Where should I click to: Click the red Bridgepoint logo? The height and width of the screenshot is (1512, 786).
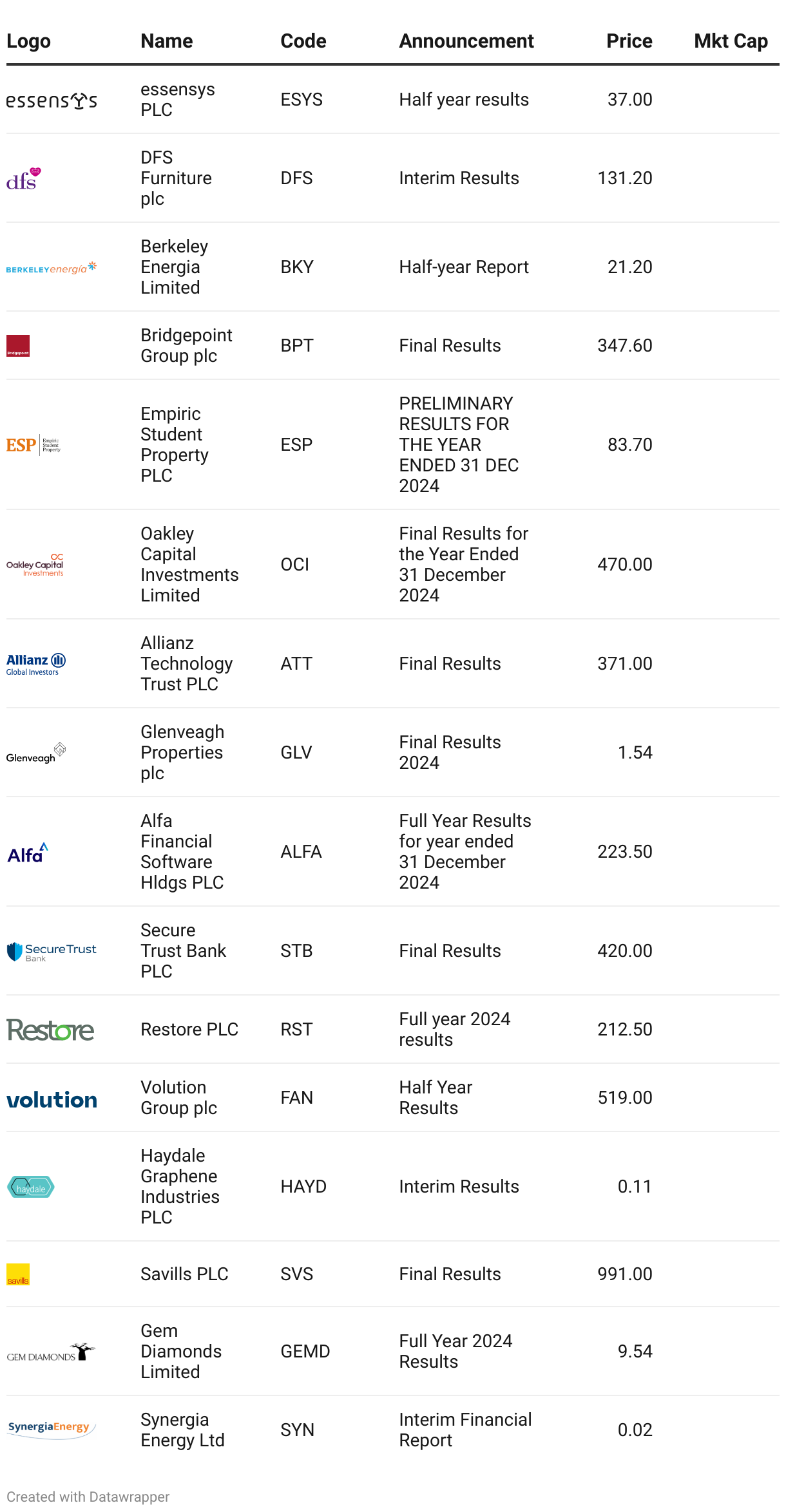18,346
